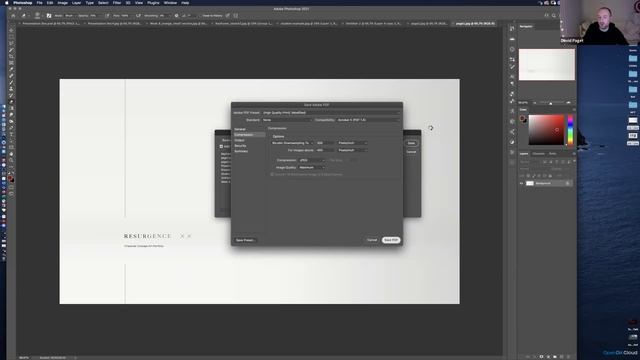This screenshot has height=360, width=640.
Task: Select the Type tool
Action: 11,134
